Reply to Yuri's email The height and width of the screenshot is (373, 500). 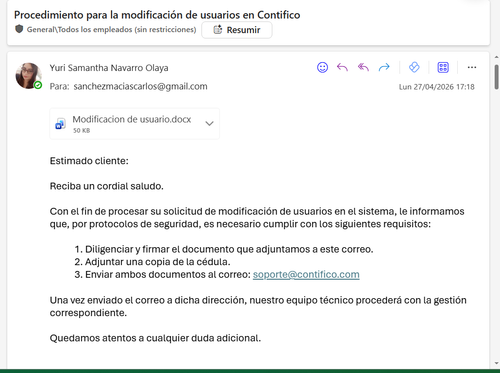tap(342, 67)
